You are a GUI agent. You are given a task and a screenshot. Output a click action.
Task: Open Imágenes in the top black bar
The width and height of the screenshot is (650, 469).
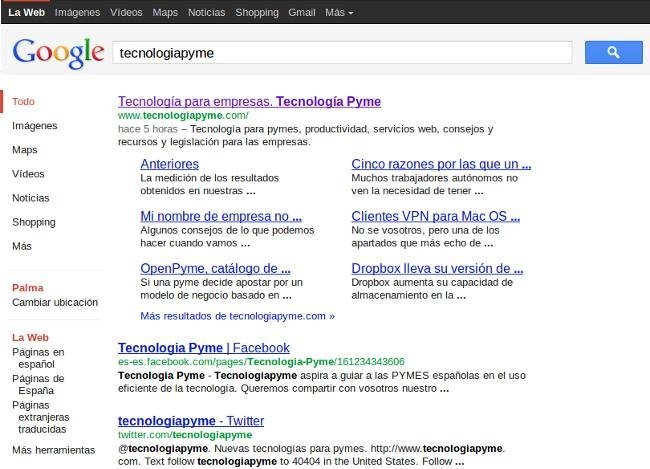pos(77,12)
